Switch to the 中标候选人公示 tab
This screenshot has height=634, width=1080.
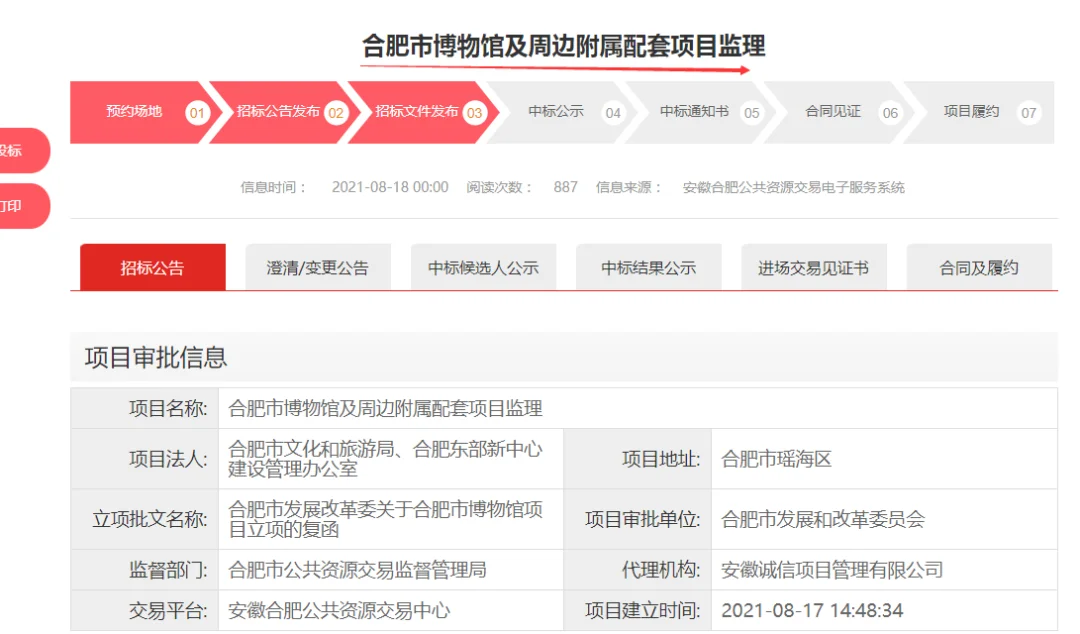coord(483,267)
